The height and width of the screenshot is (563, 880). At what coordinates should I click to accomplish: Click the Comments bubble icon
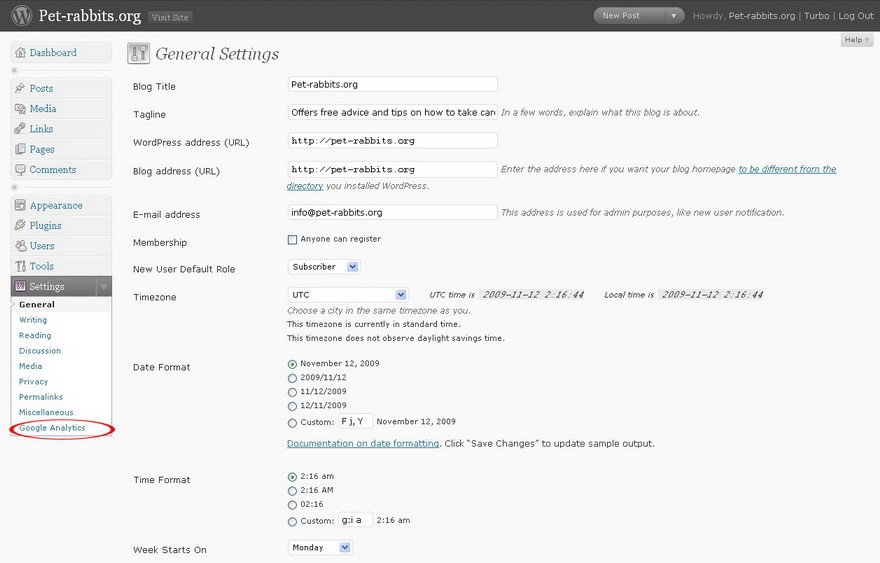click(x=20, y=170)
